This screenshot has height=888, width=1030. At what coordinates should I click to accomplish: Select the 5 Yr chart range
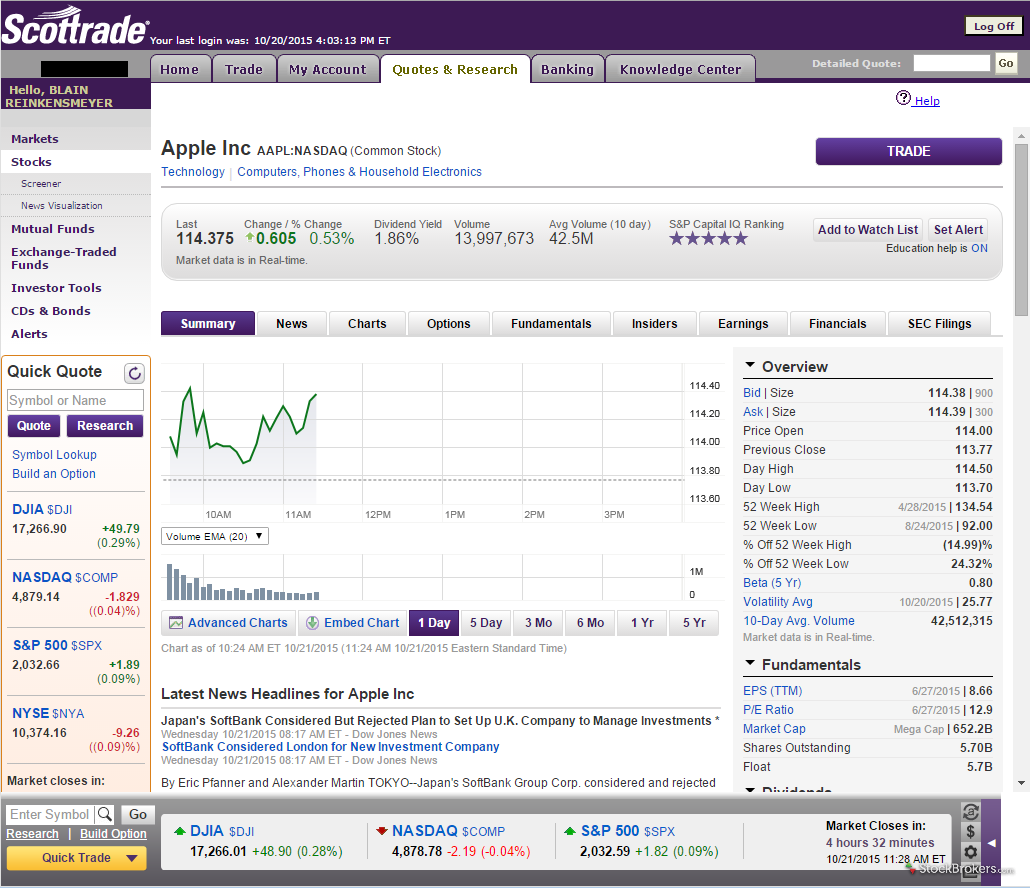pos(694,623)
